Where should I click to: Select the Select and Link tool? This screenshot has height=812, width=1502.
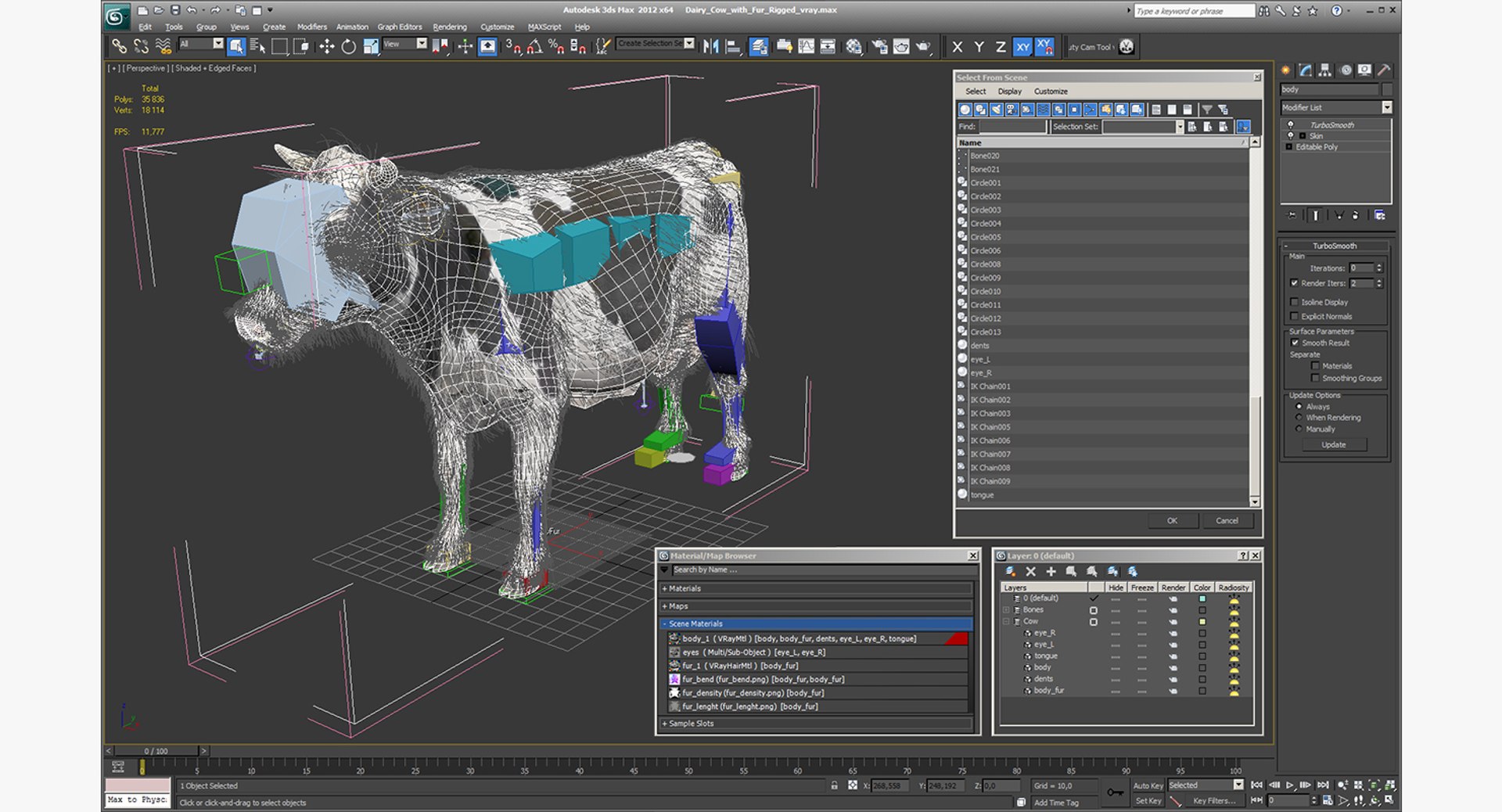point(119,46)
